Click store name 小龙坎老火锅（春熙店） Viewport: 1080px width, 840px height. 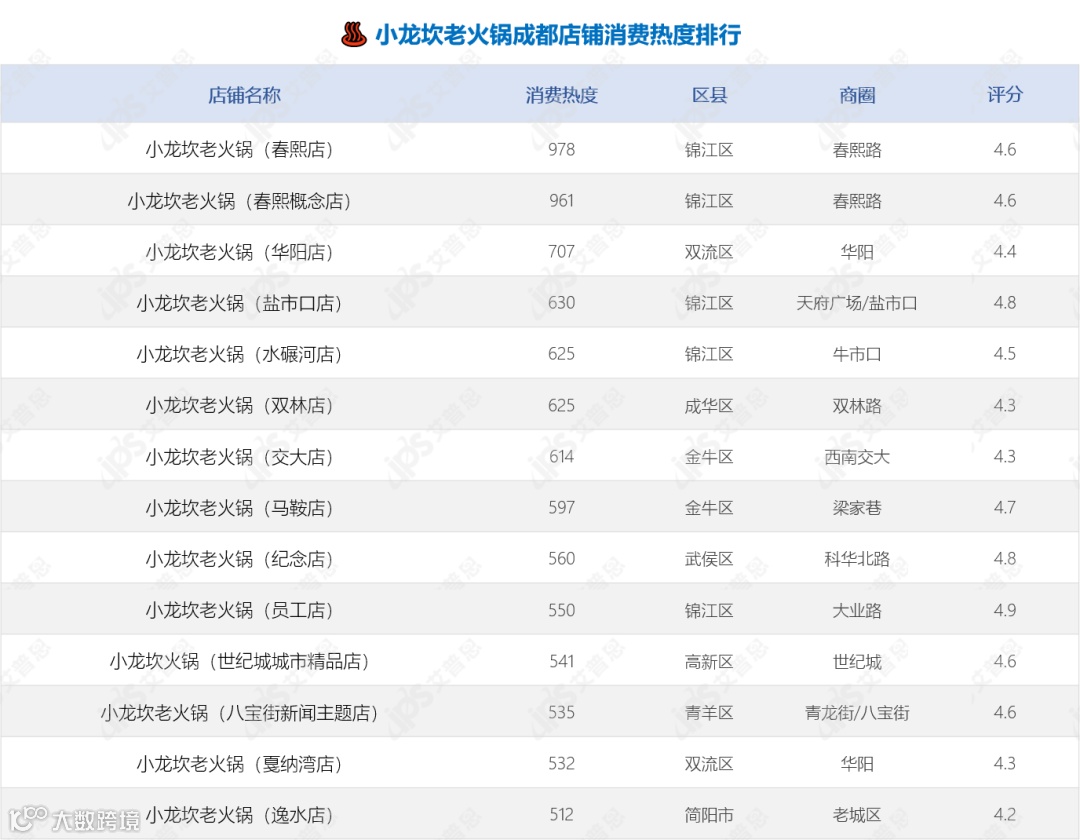(x=239, y=149)
